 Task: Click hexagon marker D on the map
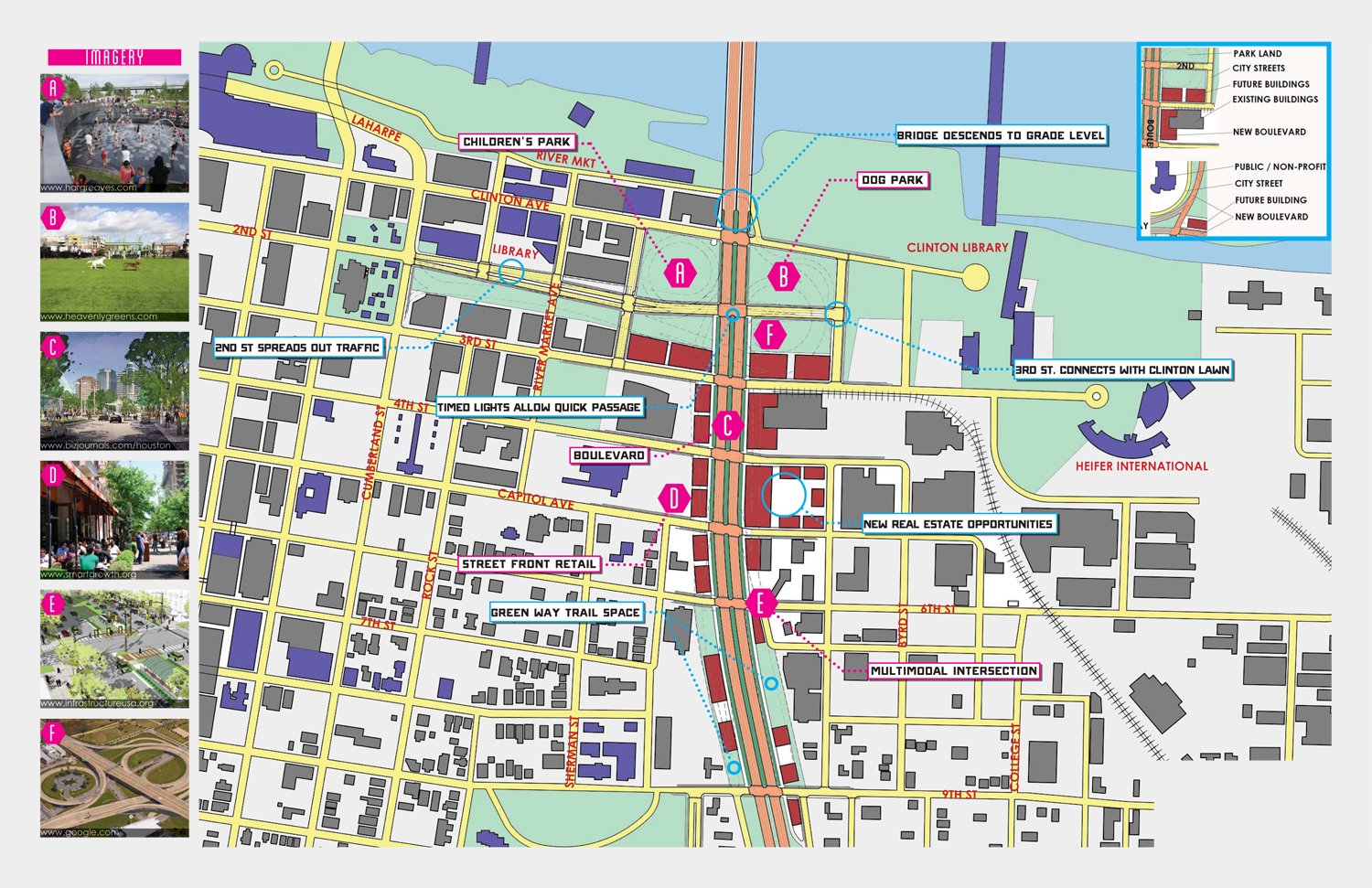[x=674, y=498]
